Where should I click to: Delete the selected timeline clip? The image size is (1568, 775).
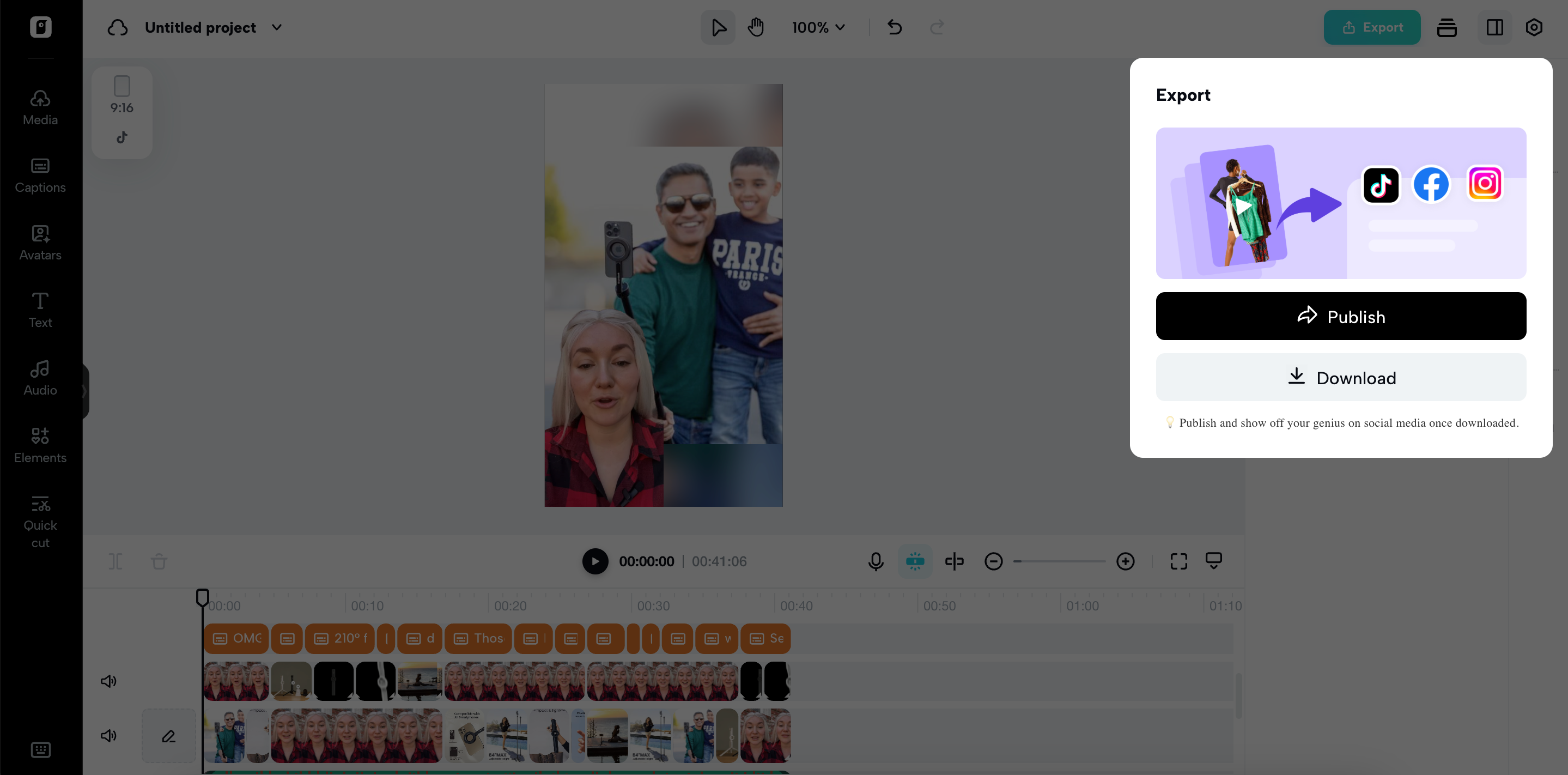point(159,561)
